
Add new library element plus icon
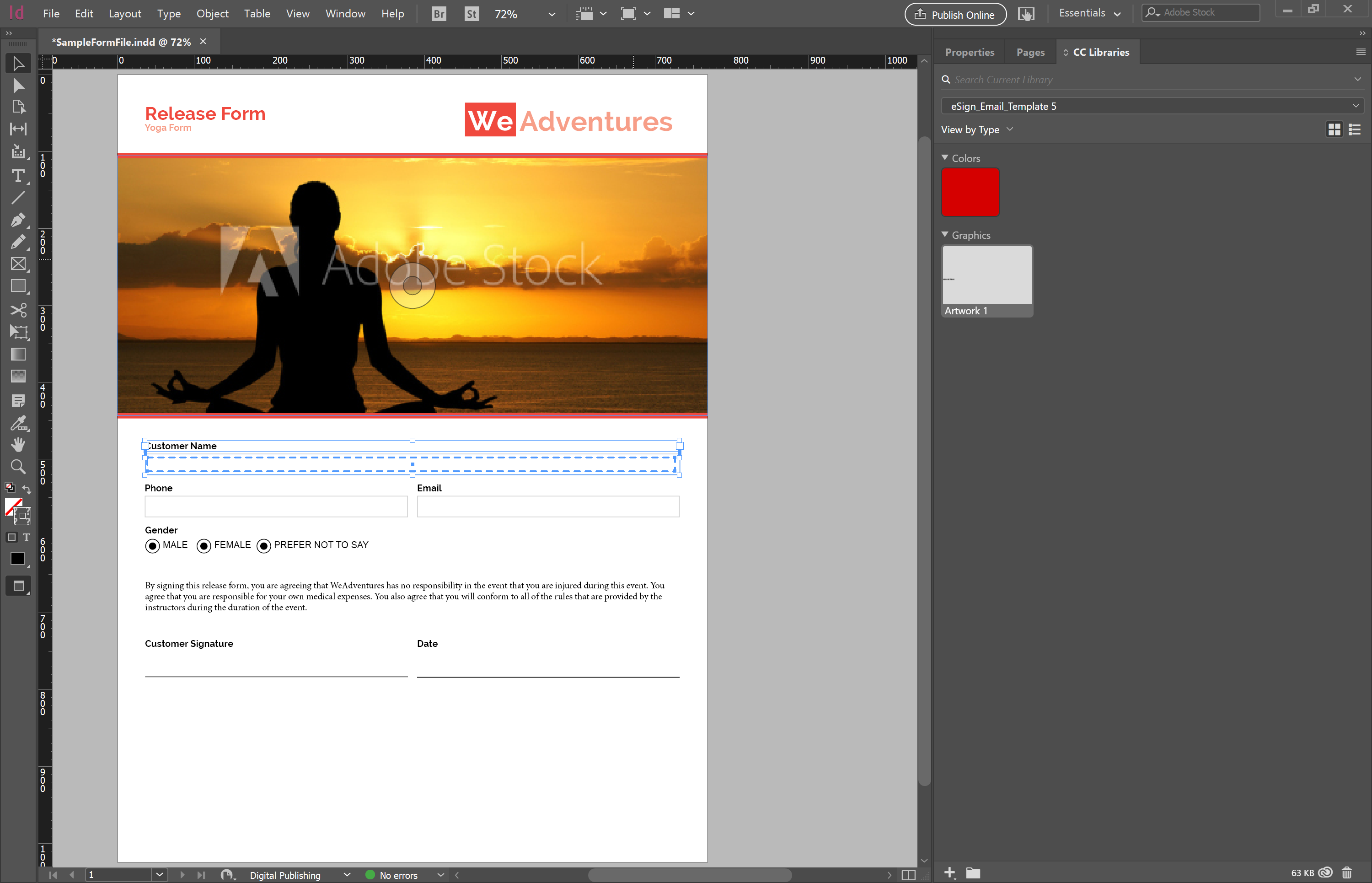pos(949,872)
